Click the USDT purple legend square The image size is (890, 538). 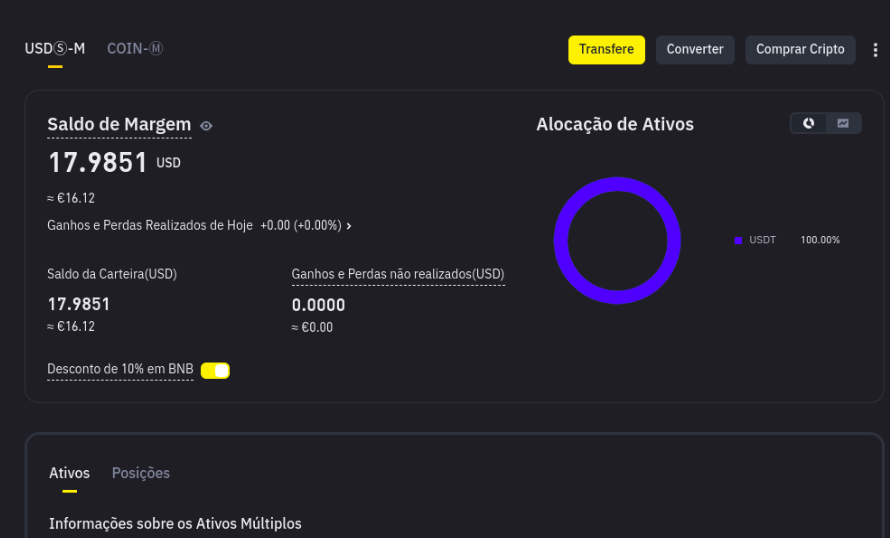(x=738, y=241)
